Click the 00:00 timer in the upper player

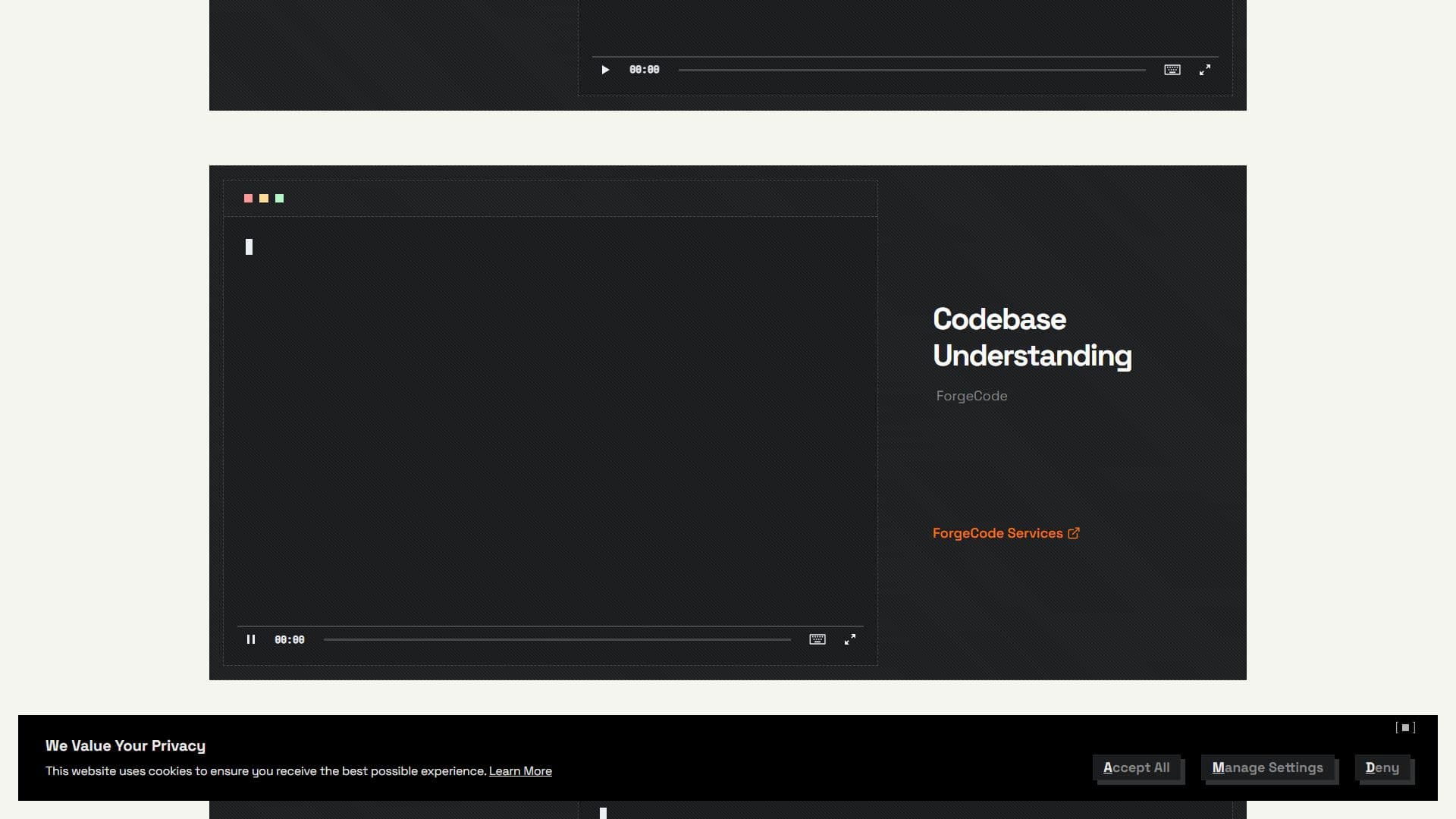tap(645, 70)
